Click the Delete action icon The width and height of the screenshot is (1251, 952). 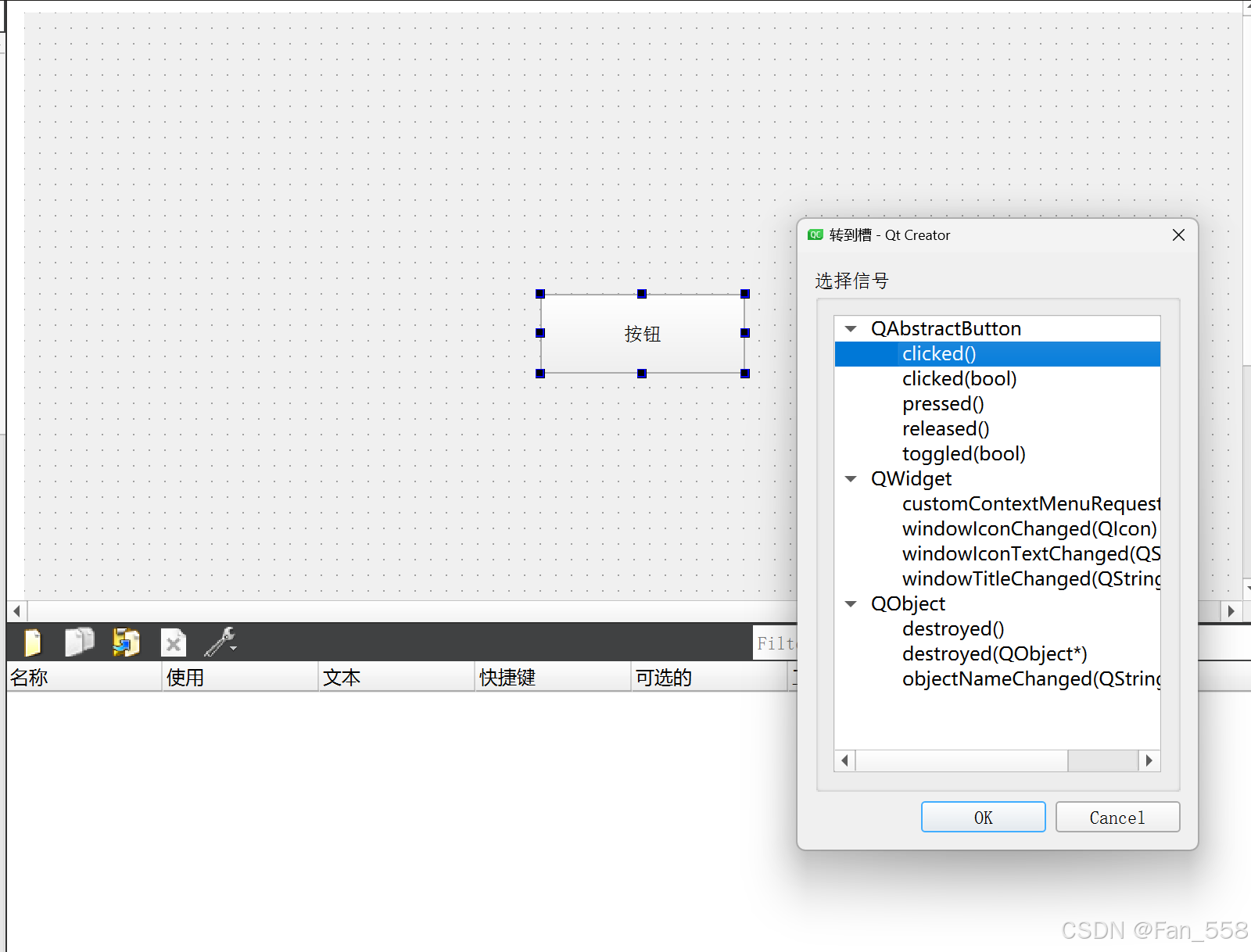(173, 642)
